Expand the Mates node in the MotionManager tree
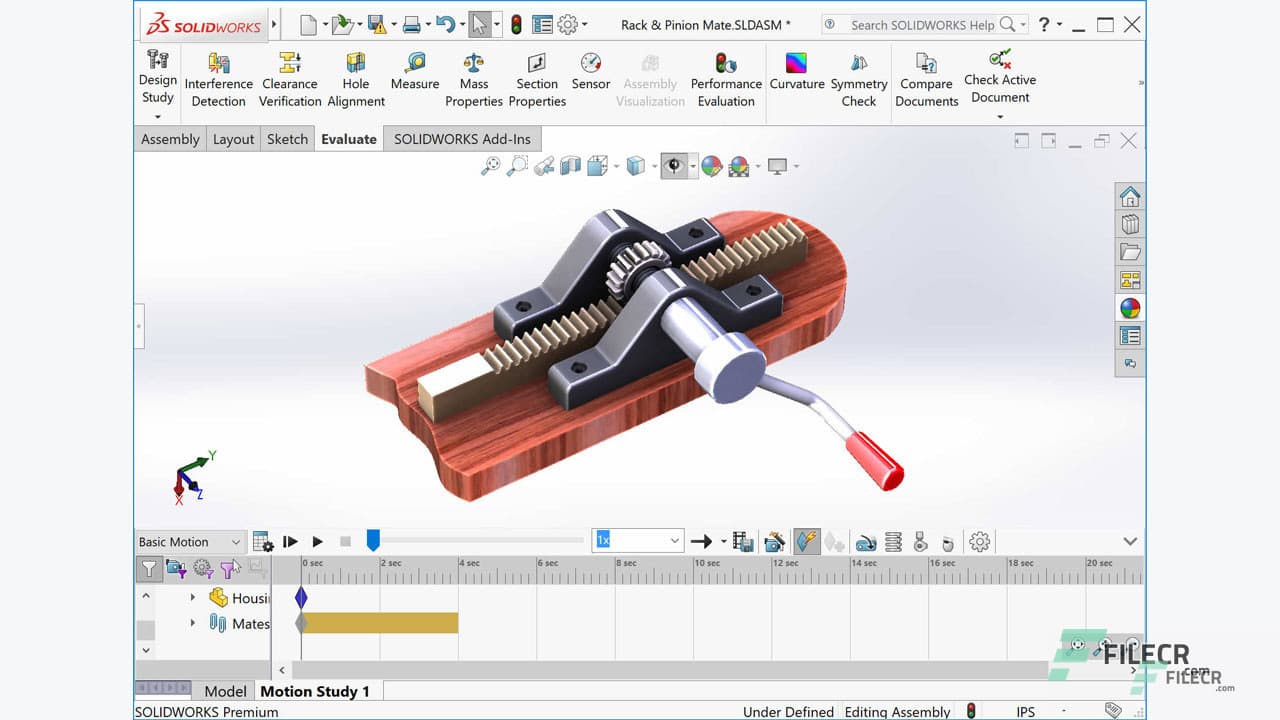Screen dimensions: 1280x720 coord(193,623)
